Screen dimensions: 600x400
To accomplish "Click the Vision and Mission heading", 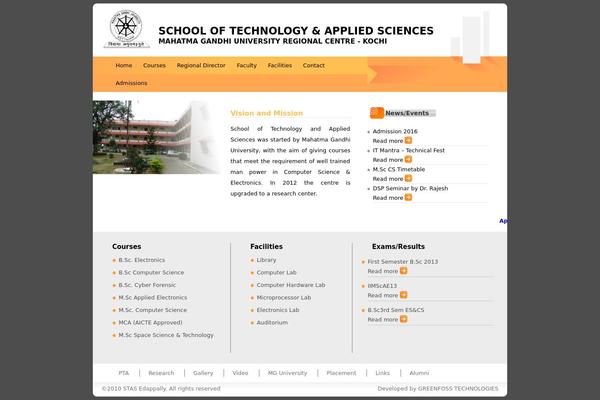I will 267,113.
